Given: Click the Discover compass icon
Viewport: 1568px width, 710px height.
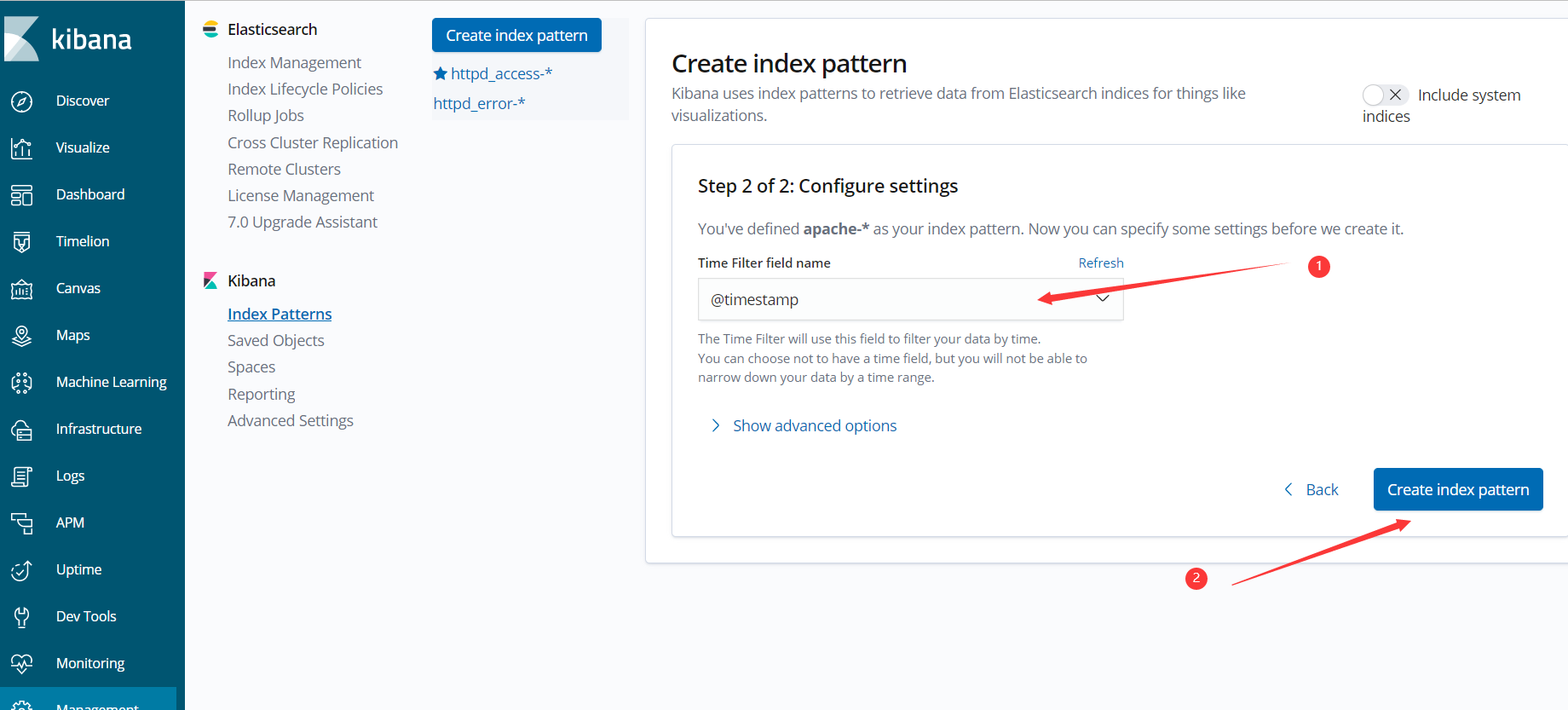Looking at the screenshot, I should pyautogui.click(x=22, y=101).
